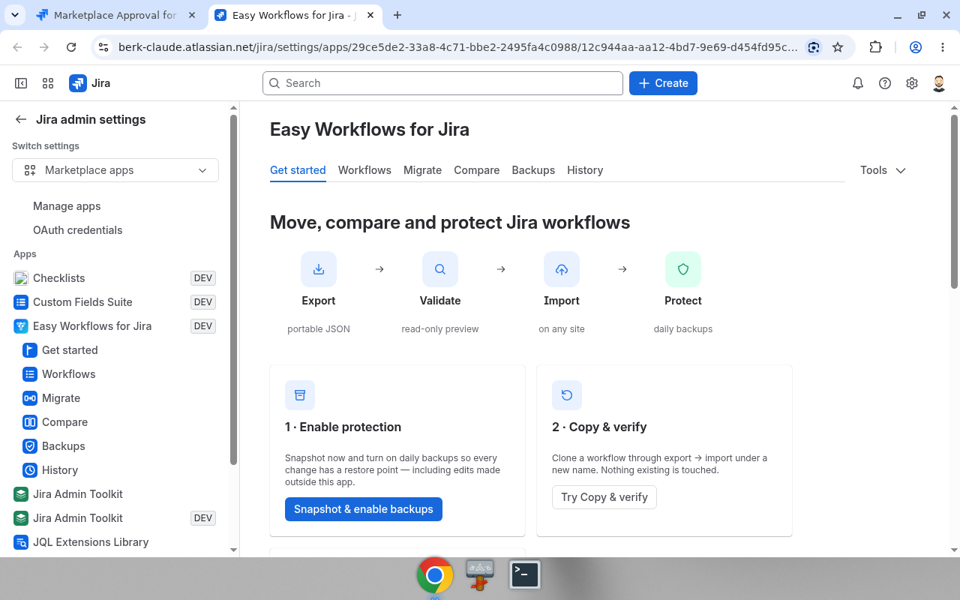Switch to the Compare tab
This screenshot has height=600, width=960.
[476, 170]
